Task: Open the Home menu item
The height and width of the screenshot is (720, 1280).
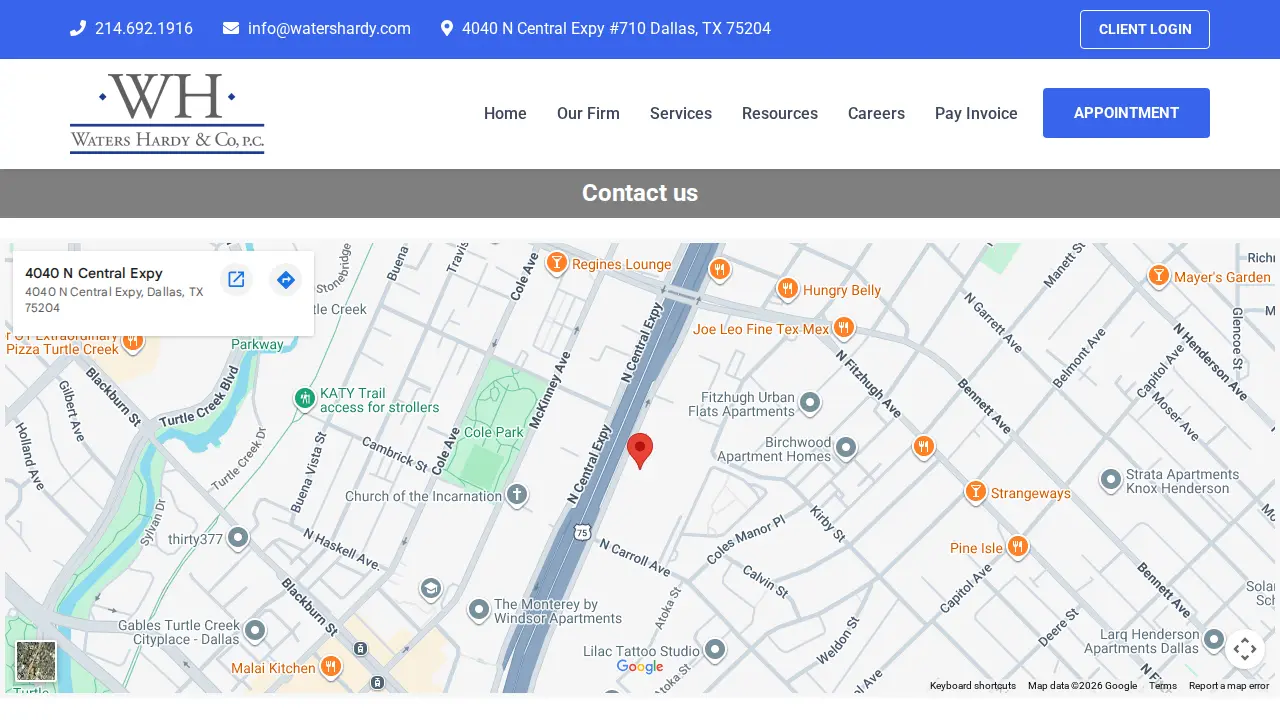Action: pyautogui.click(x=505, y=113)
